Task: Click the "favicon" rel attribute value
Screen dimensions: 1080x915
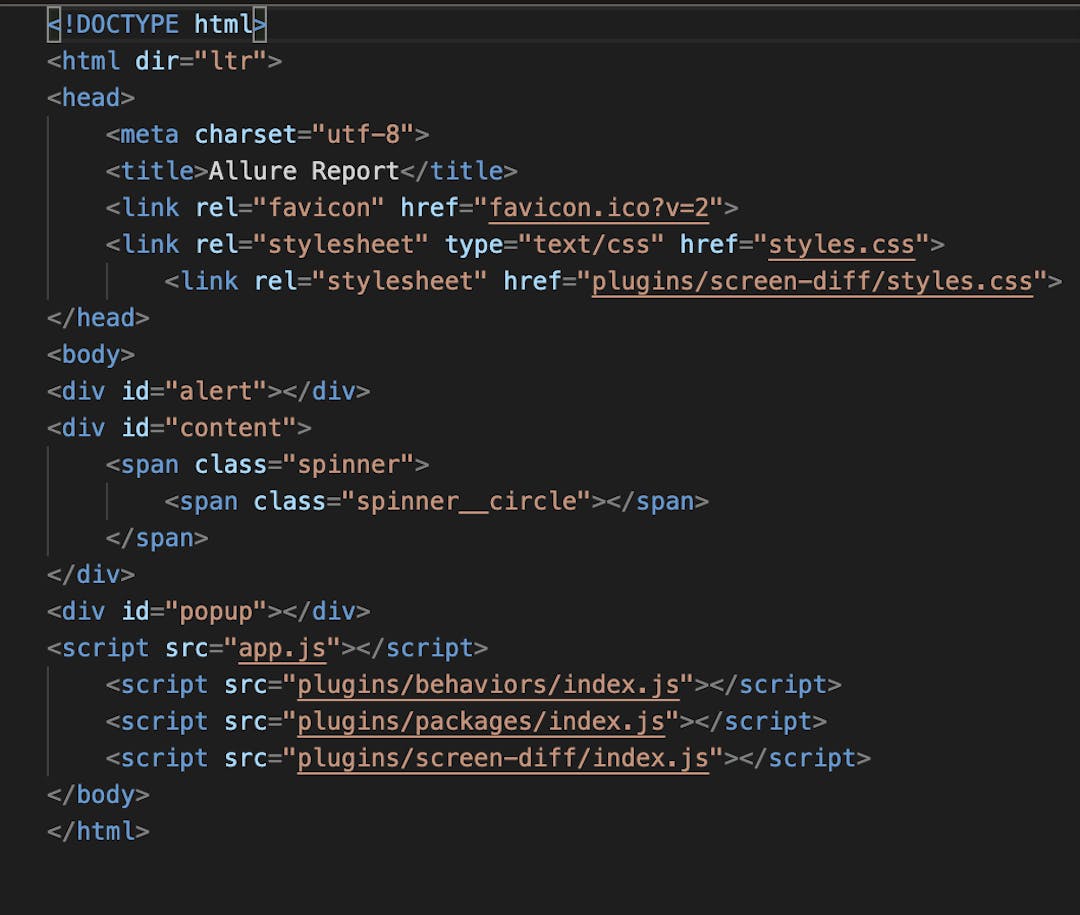Action: [x=318, y=208]
